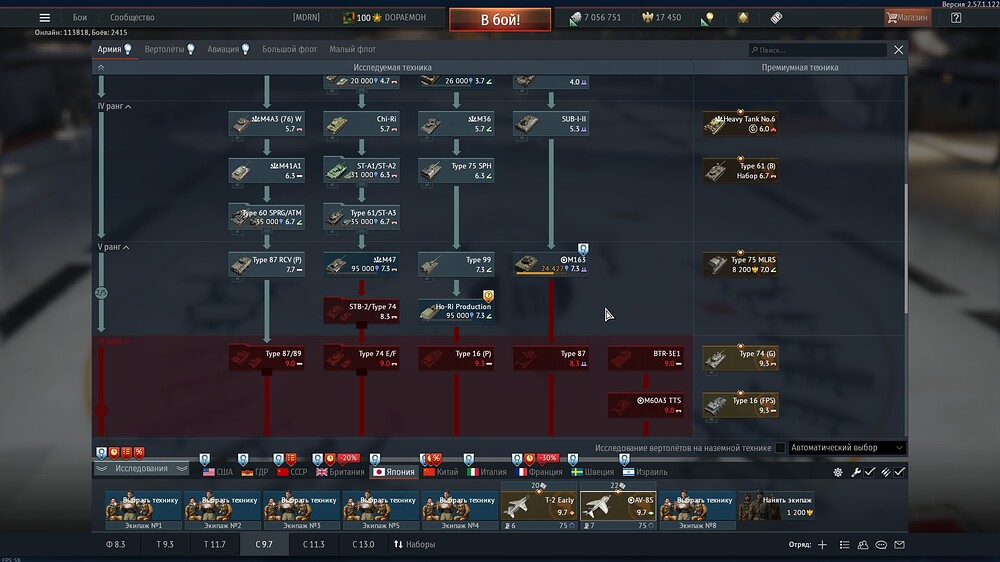
Task: Click the Silver Lions balance 7 056 751
Action: click(595, 18)
